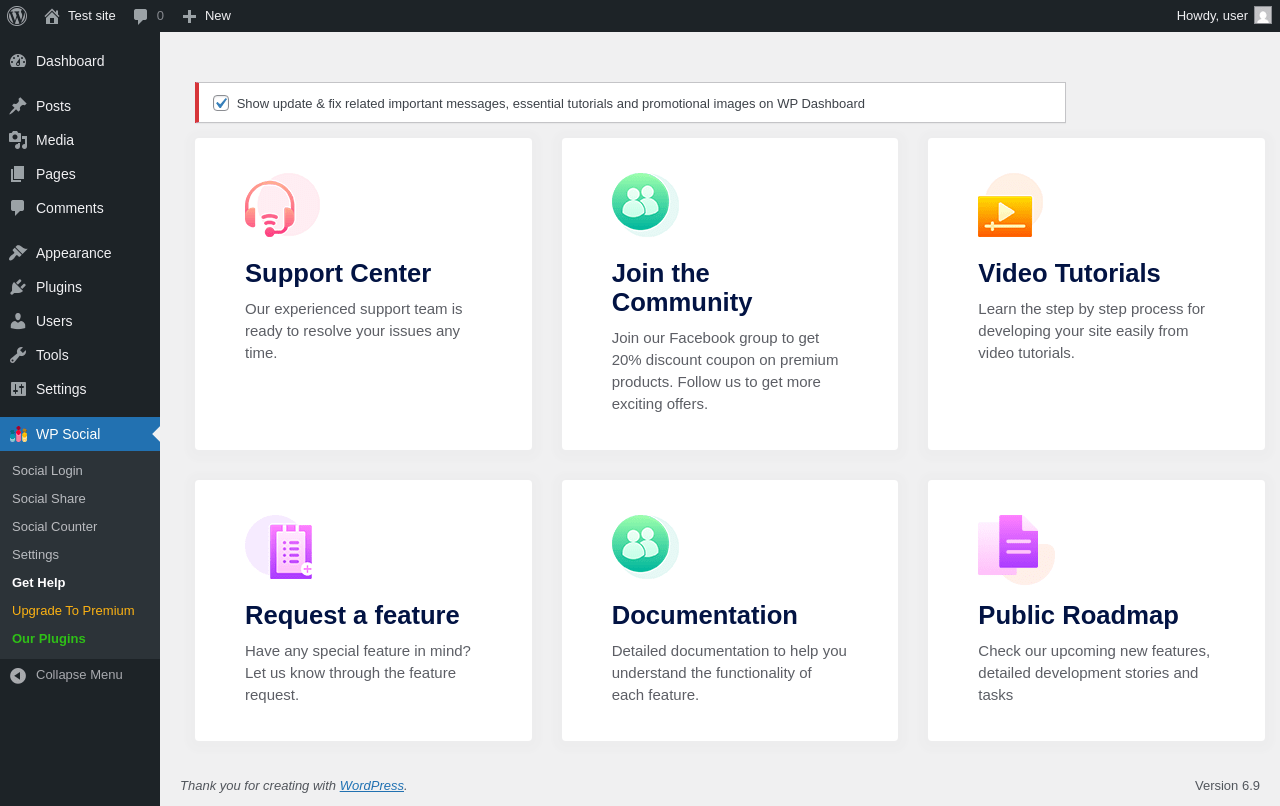Click the user avatar in top bar

(1263, 16)
